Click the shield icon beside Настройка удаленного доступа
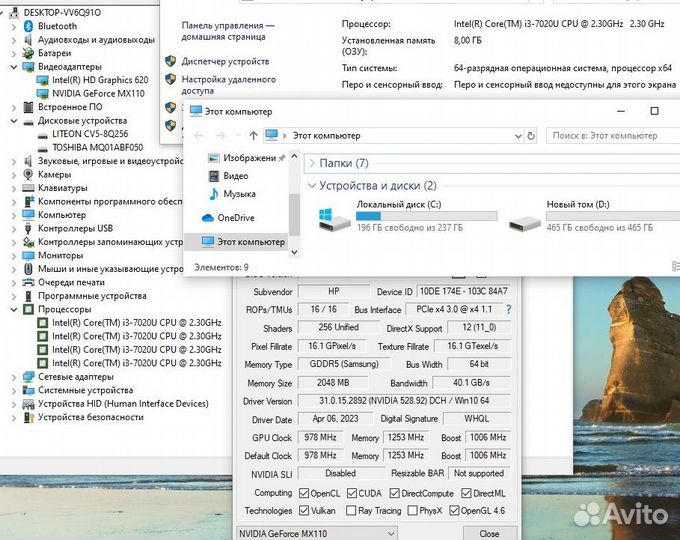This screenshot has width=680, height=540. click(x=170, y=79)
